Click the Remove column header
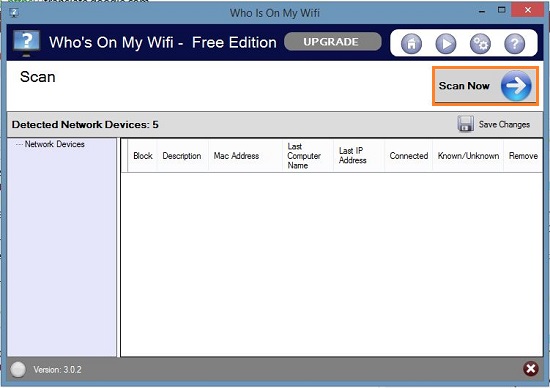This screenshot has width=550, height=388. (x=523, y=156)
